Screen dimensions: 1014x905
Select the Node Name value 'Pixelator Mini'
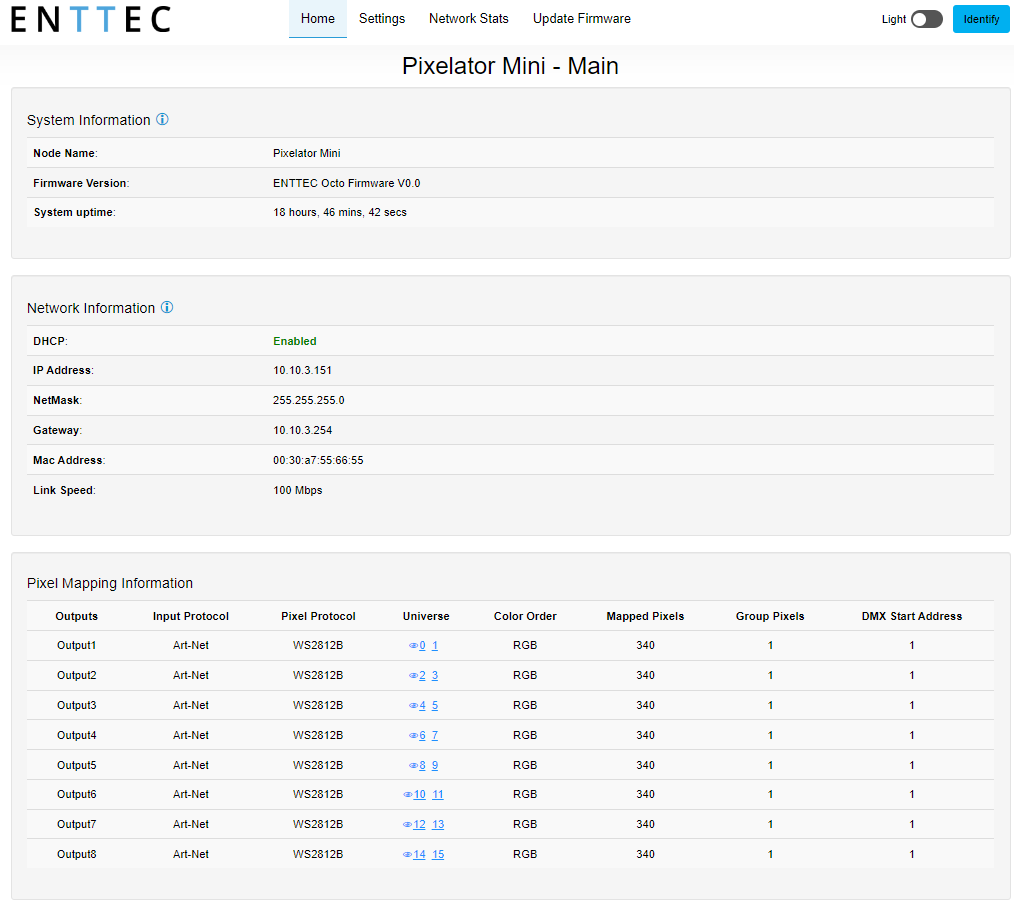click(307, 153)
